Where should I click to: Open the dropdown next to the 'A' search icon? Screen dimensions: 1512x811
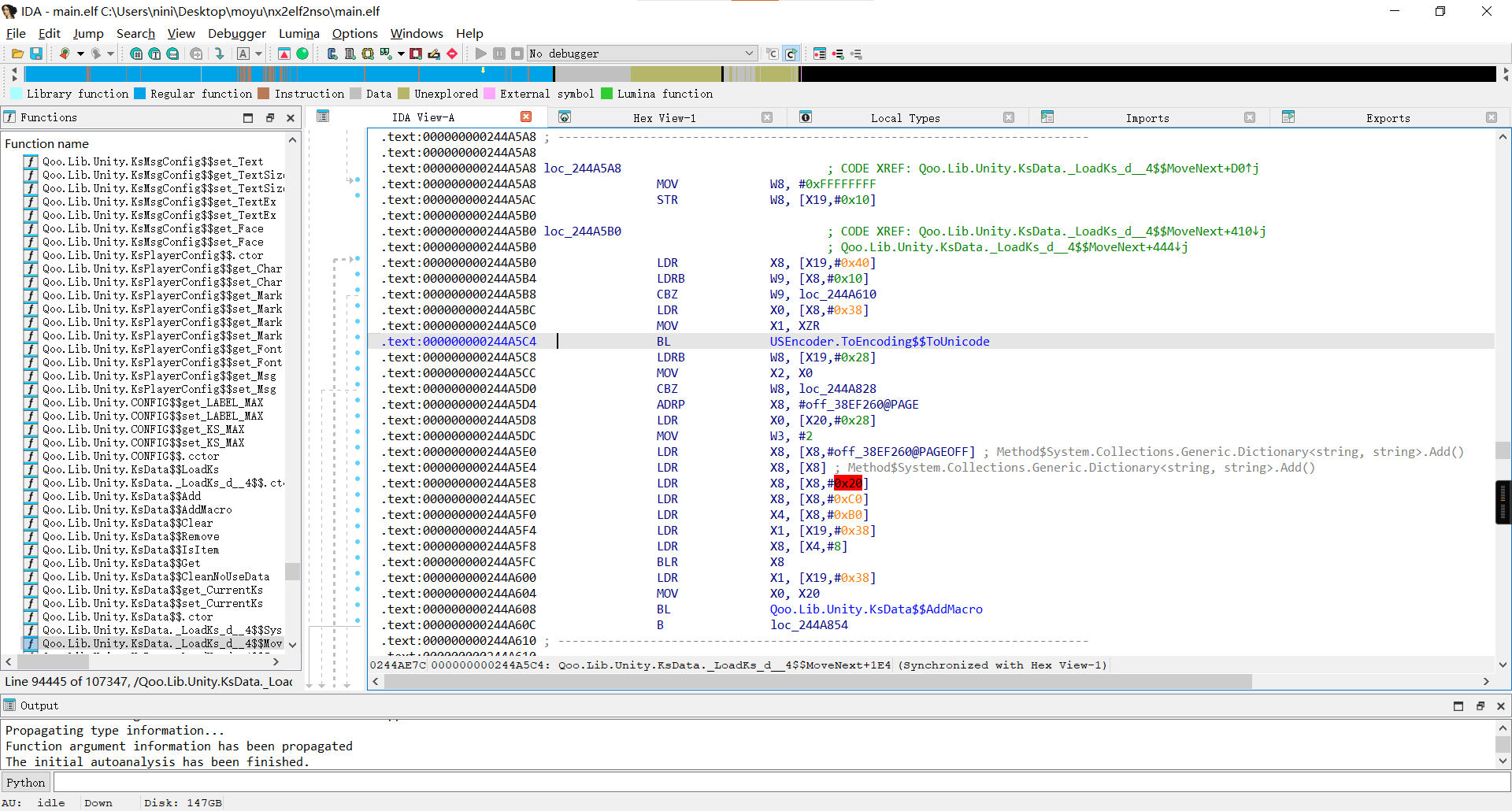click(258, 54)
